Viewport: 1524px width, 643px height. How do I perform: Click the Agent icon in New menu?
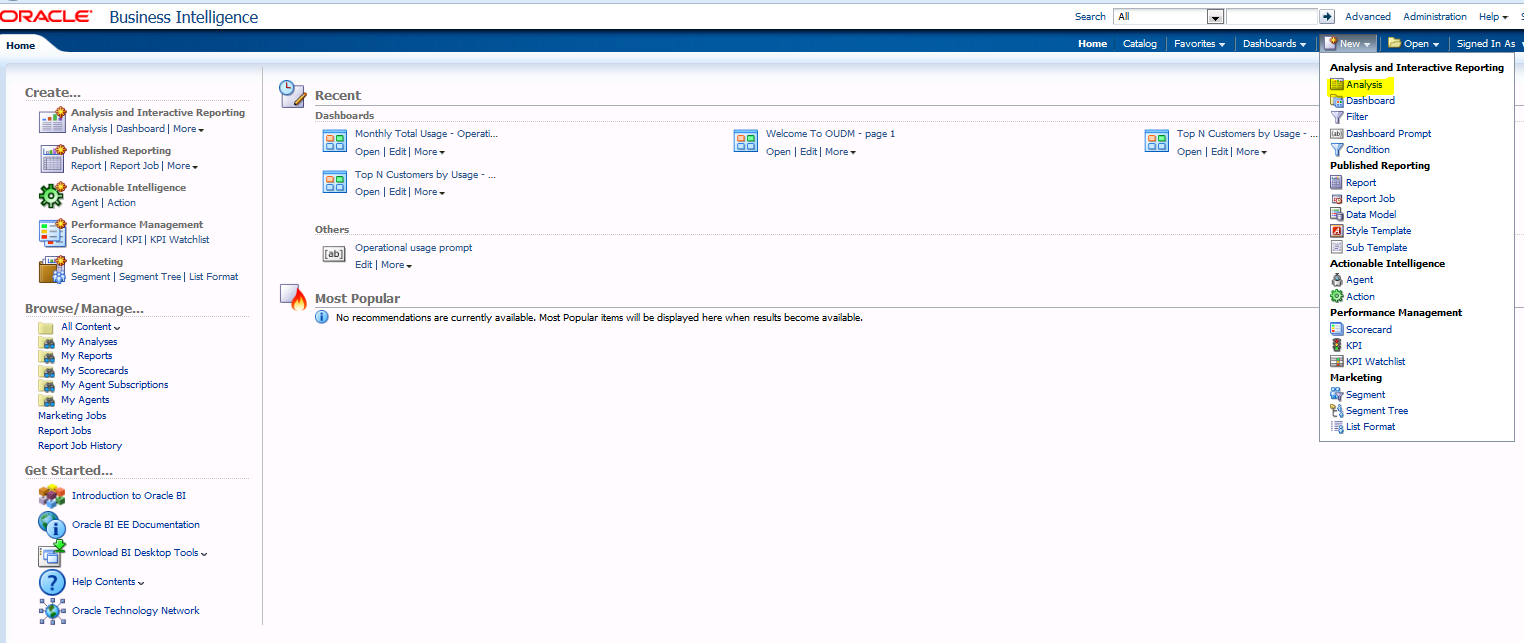[1337, 280]
